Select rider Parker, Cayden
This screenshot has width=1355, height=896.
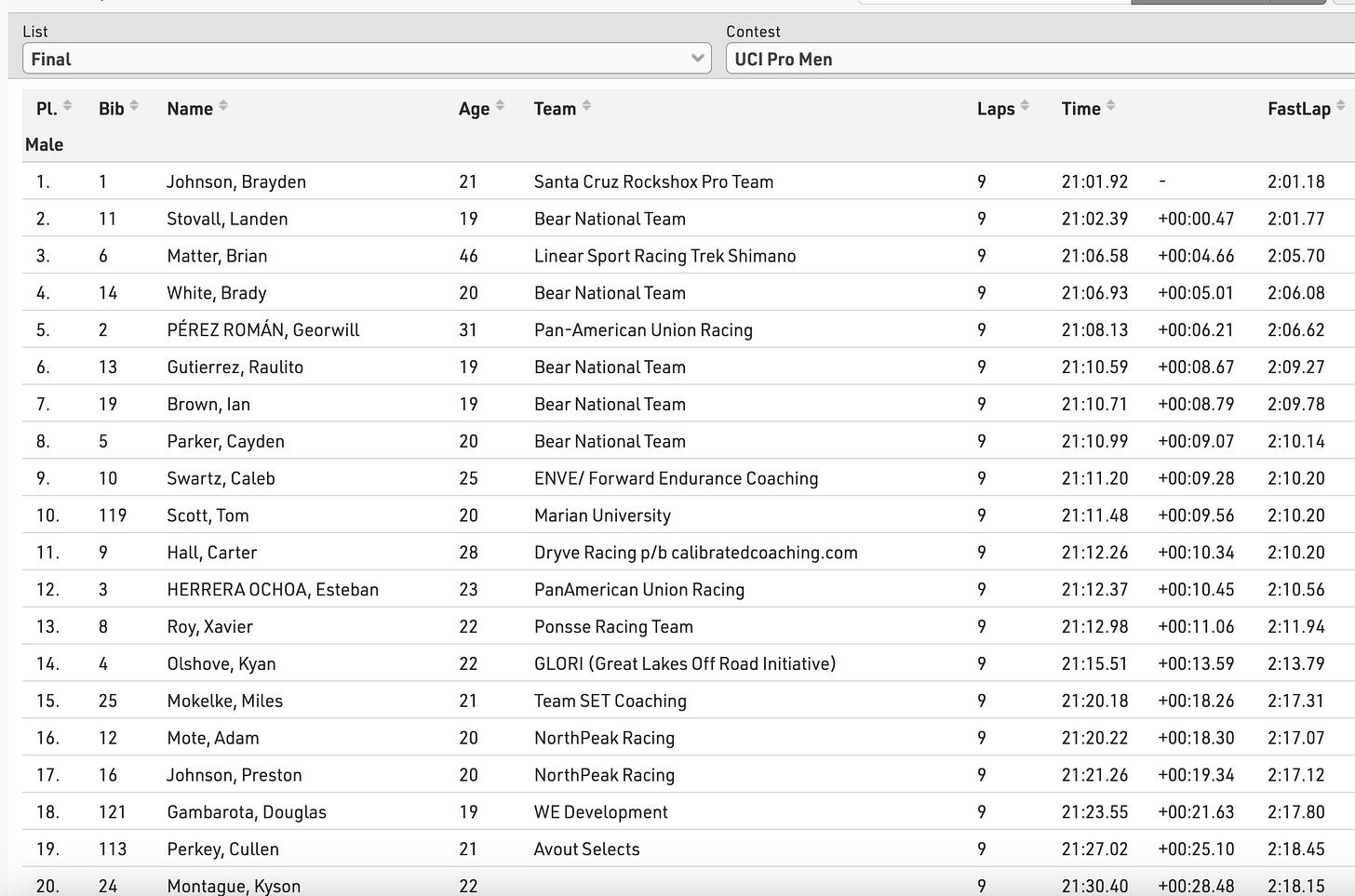226,442
